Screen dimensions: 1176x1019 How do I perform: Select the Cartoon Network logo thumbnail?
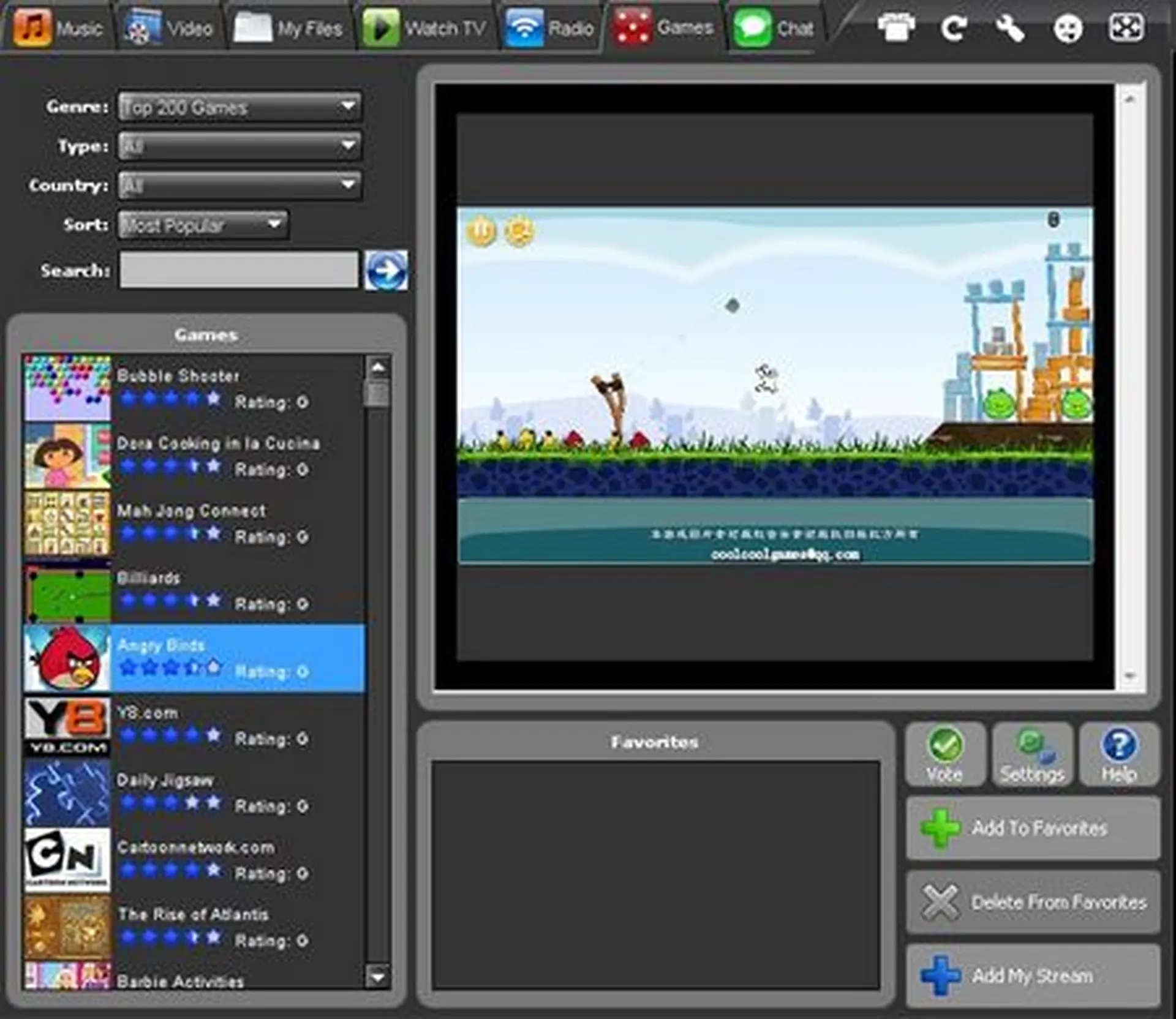pos(67,860)
